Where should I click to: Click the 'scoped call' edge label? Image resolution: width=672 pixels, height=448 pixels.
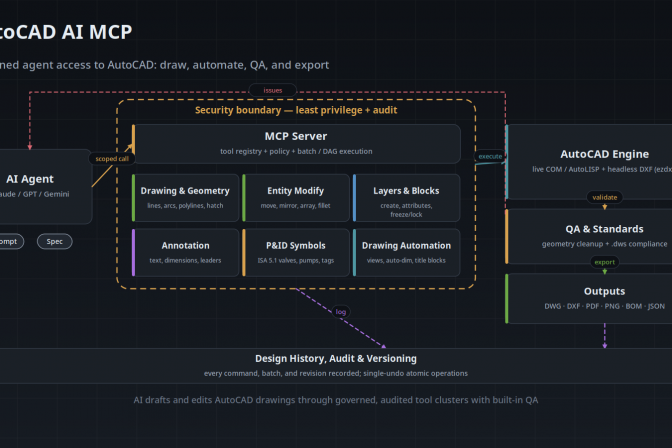(112, 159)
